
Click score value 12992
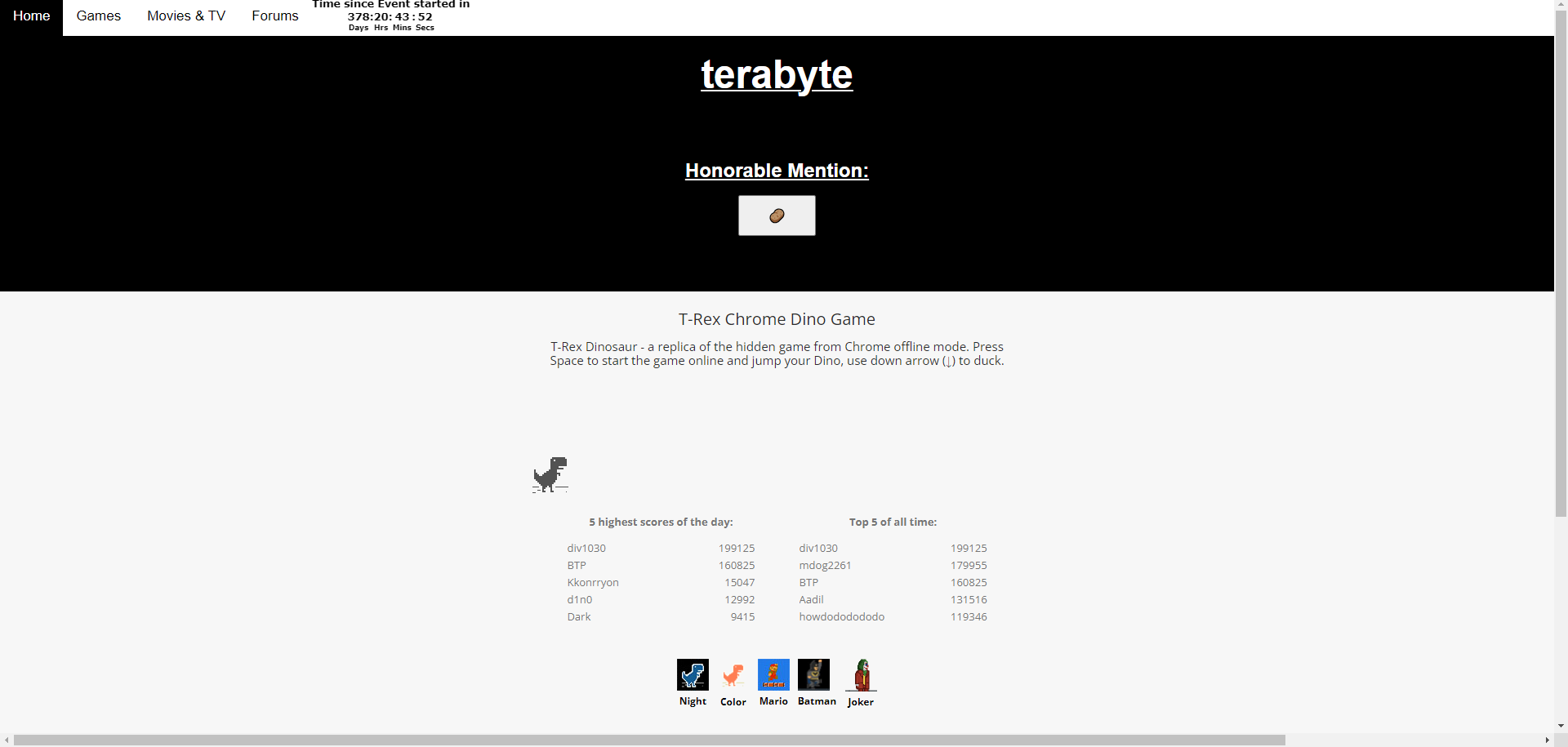(740, 600)
